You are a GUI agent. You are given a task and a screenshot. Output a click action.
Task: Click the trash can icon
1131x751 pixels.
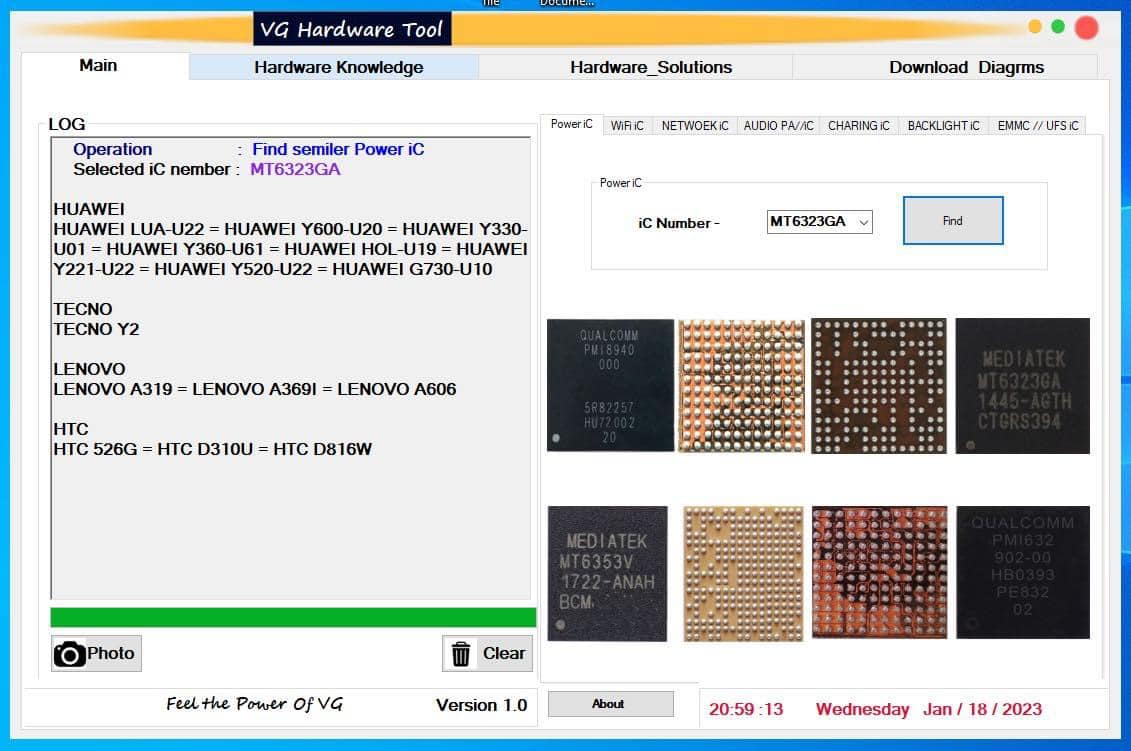461,654
